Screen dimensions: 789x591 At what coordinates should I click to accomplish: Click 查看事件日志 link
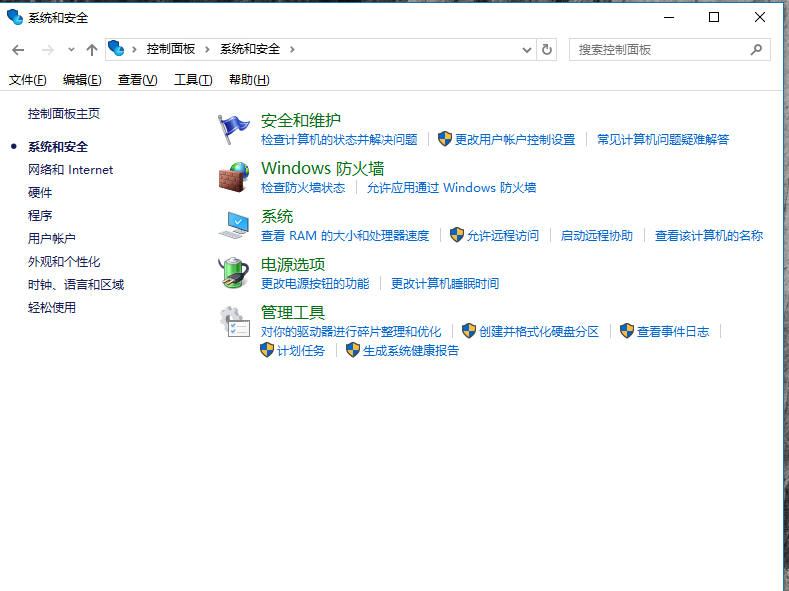click(x=673, y=331)
